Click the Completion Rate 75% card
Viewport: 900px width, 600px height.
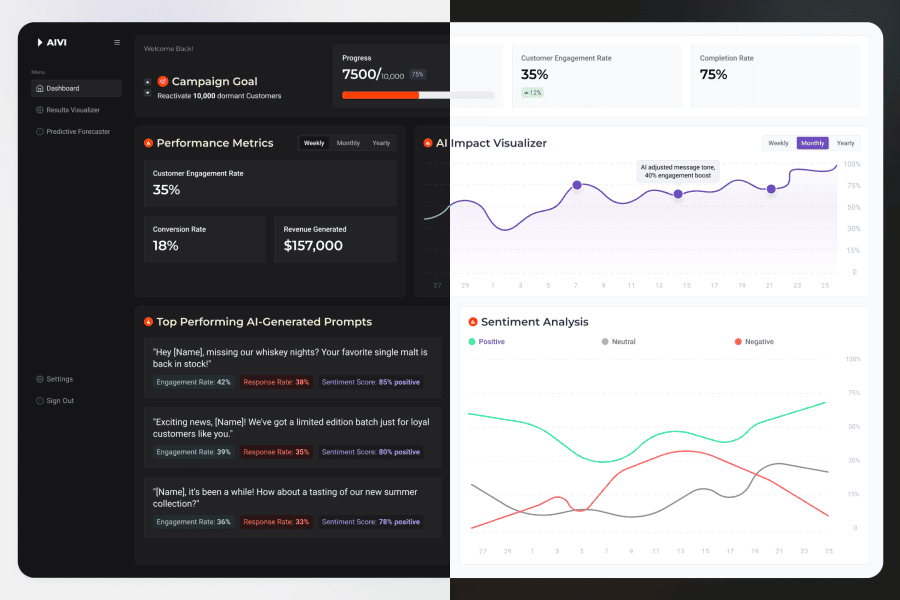[x=776, y=76]
